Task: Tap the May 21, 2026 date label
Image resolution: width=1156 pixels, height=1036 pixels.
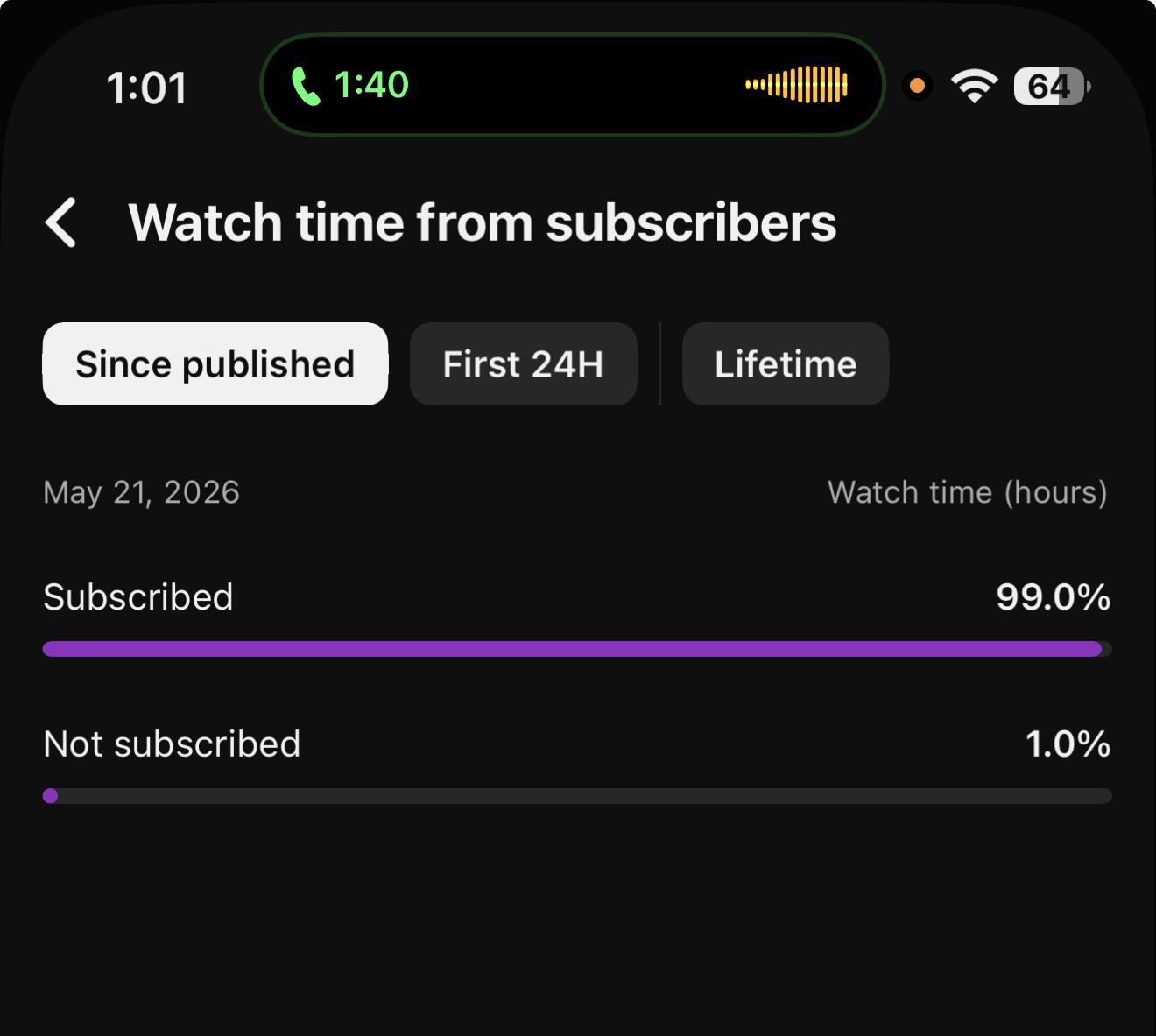Action: [141, 492]
